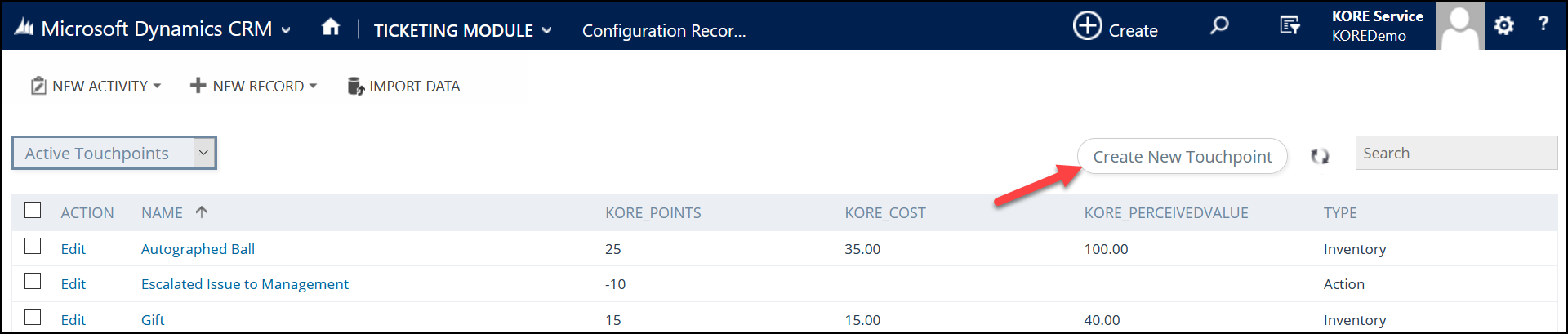Go to the Home icon
Screen dimensions: 1568x334
331,27
